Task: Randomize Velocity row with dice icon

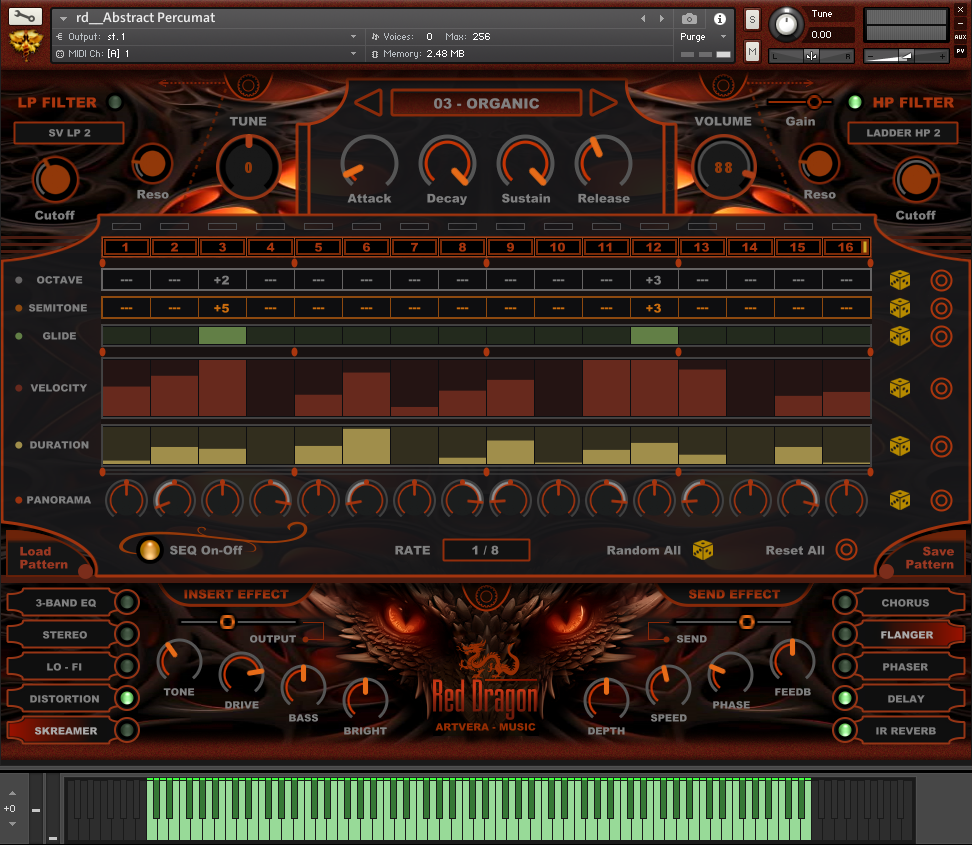Action: [900, 388]
